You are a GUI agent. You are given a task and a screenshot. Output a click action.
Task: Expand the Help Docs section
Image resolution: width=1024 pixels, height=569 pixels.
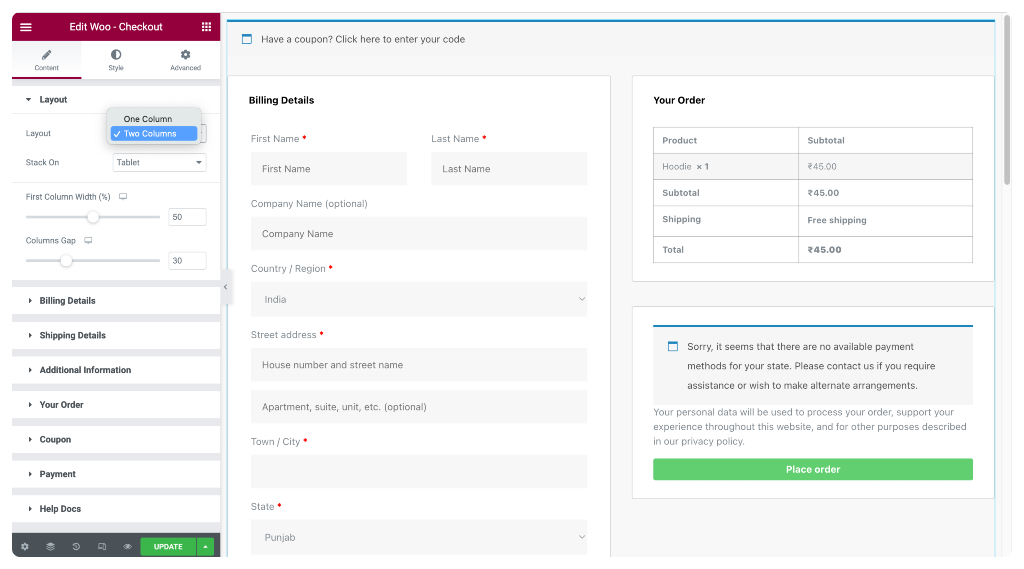(116, 508)
